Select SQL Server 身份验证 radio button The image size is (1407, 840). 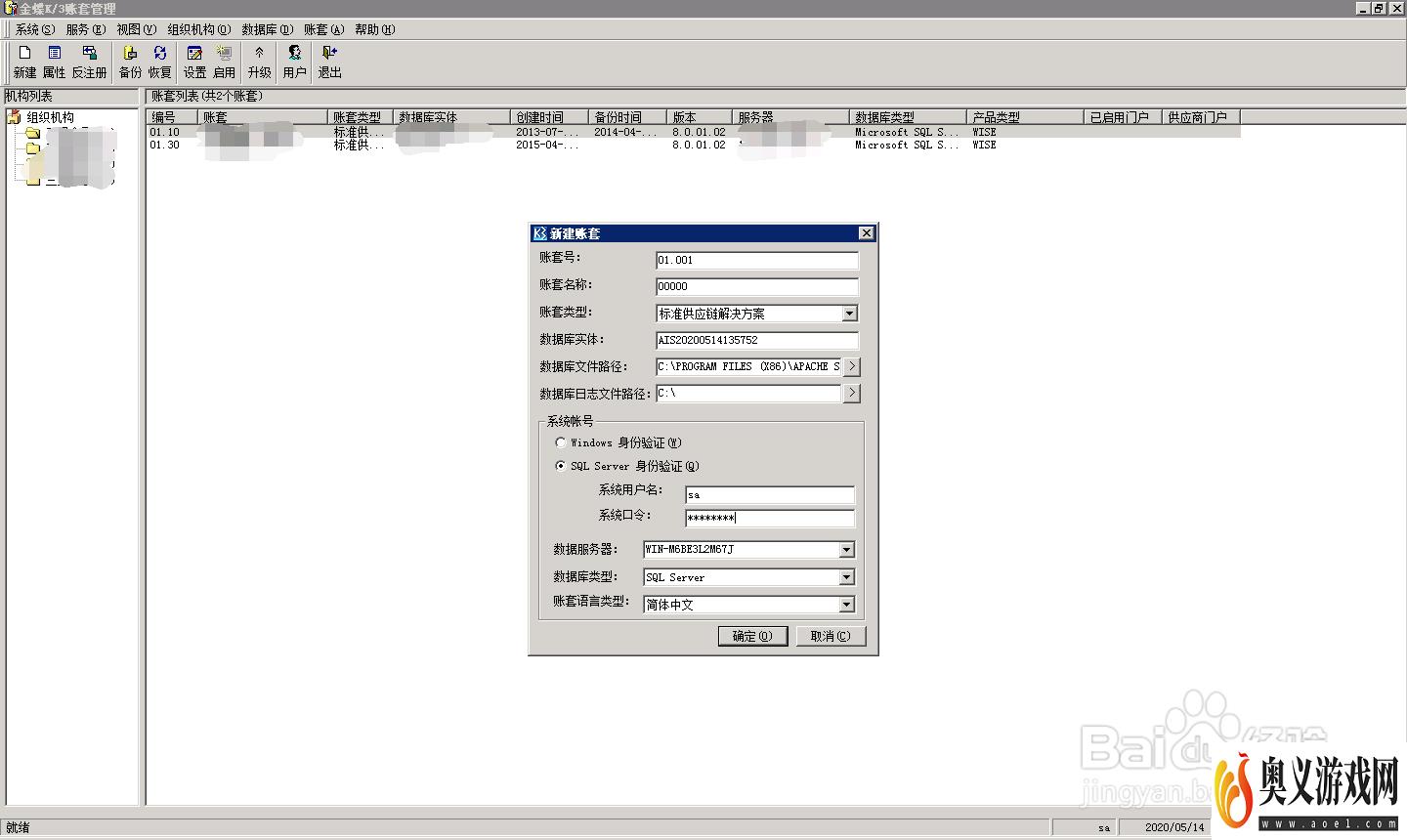pos(560,466)
